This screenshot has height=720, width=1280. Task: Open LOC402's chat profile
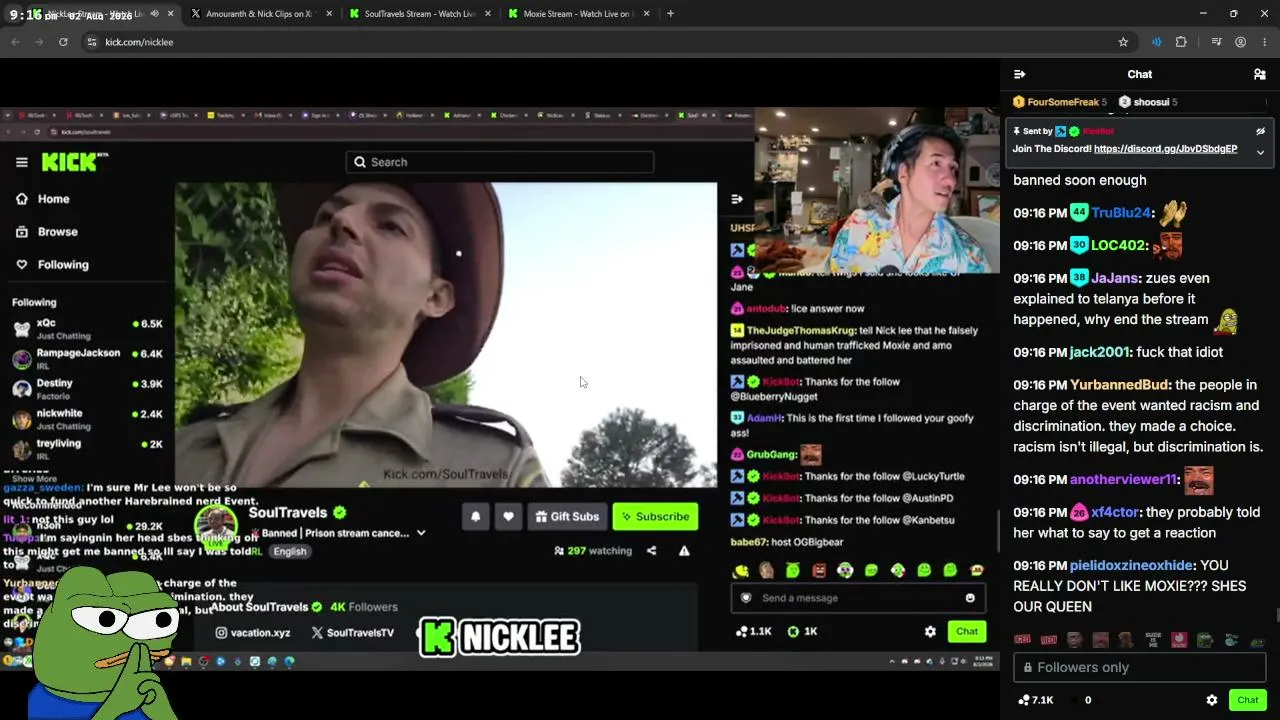click(1118, 246)
